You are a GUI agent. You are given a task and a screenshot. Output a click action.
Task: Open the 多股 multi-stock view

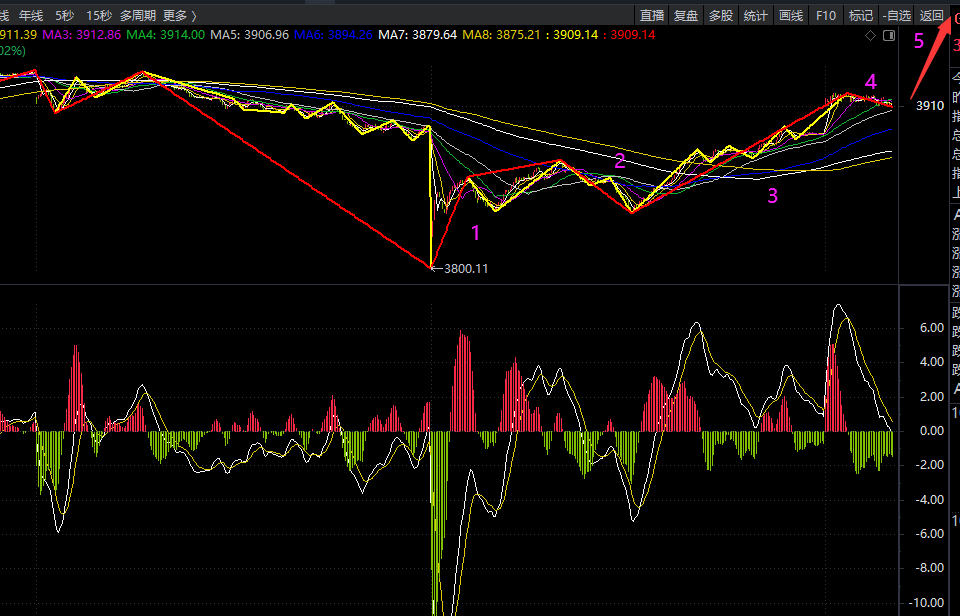click(x=720, y=16)
